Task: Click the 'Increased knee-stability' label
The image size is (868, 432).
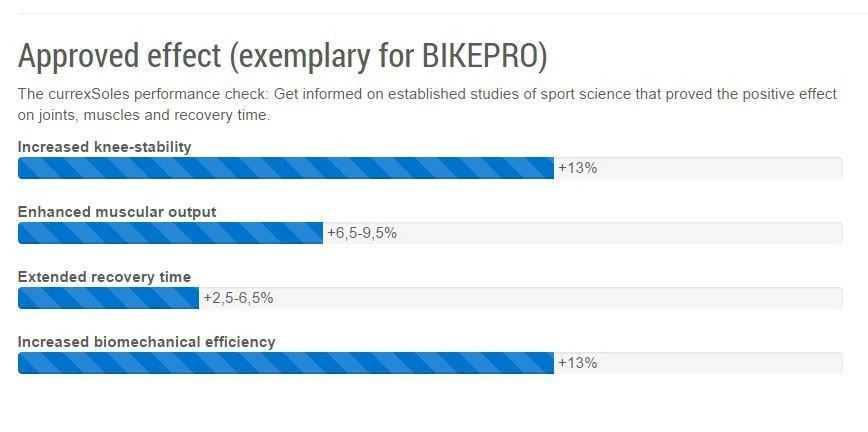Action: coord(104,147)
